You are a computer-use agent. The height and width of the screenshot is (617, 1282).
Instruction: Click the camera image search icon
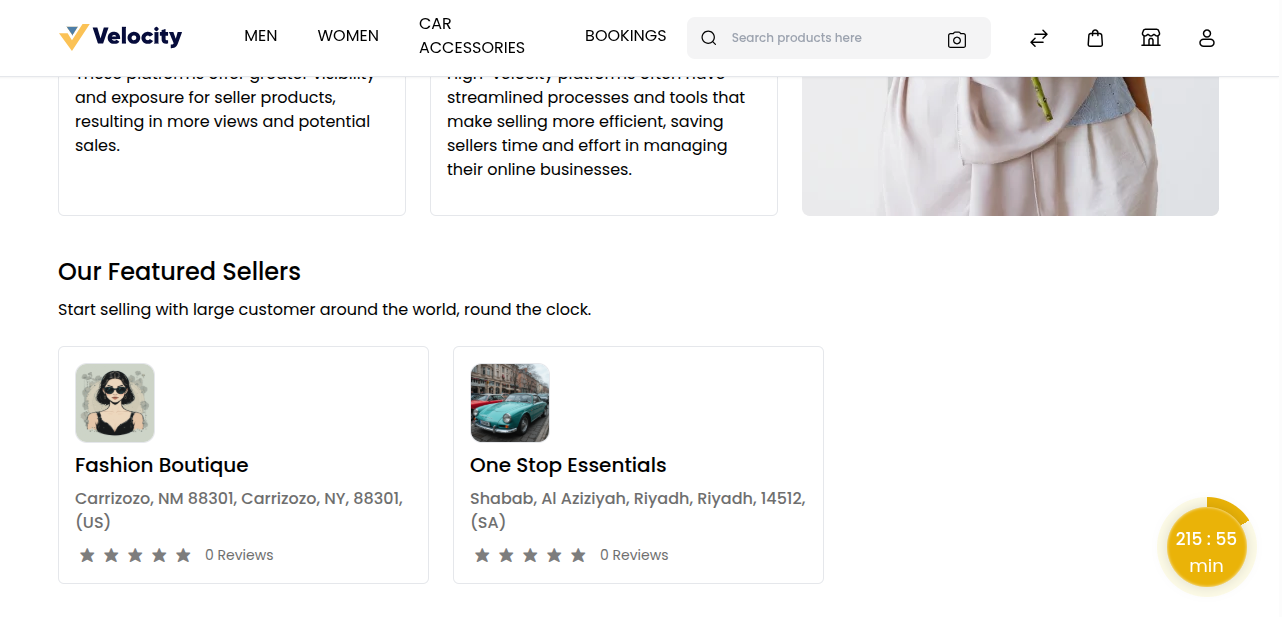click(x=956, y=39)
